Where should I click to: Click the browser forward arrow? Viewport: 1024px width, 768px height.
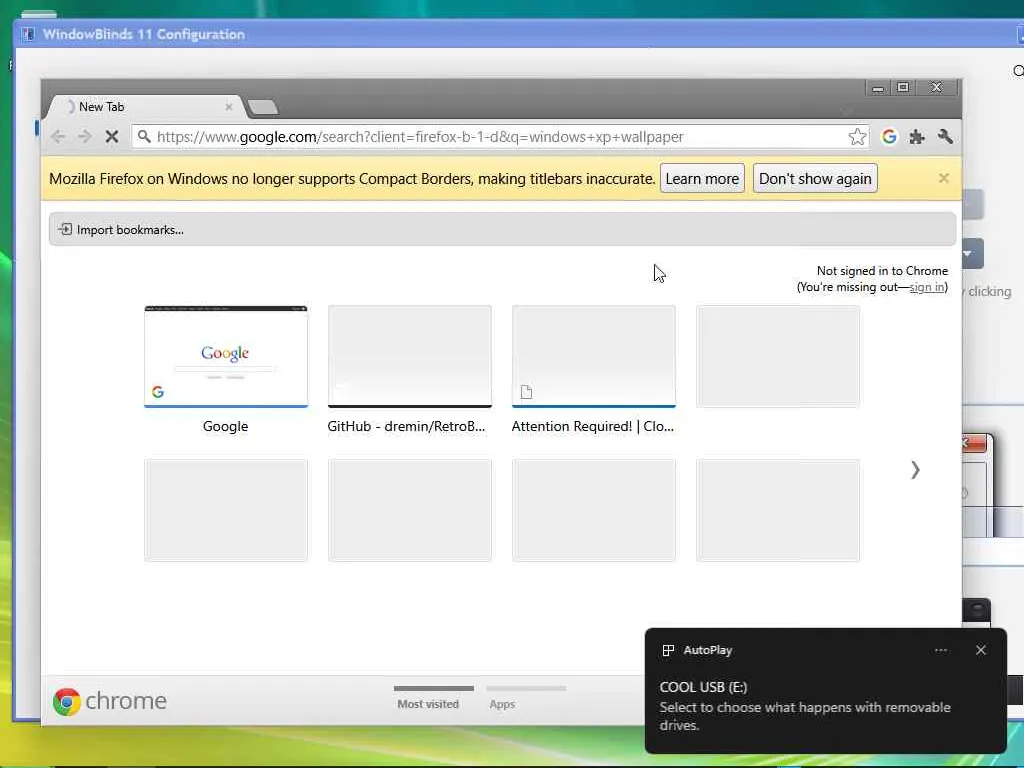(85, 136)
